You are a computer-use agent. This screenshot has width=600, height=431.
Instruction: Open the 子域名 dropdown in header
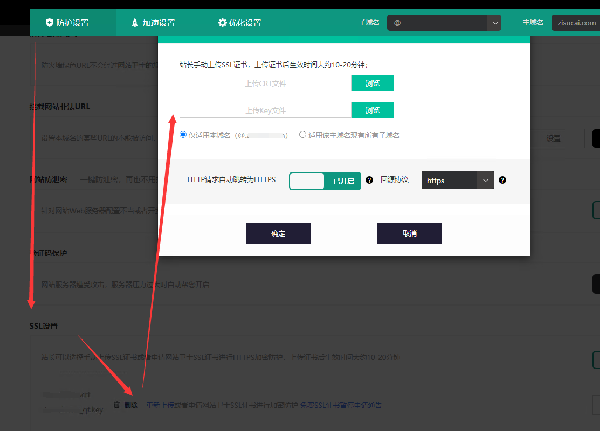click(x=444, y=23)
